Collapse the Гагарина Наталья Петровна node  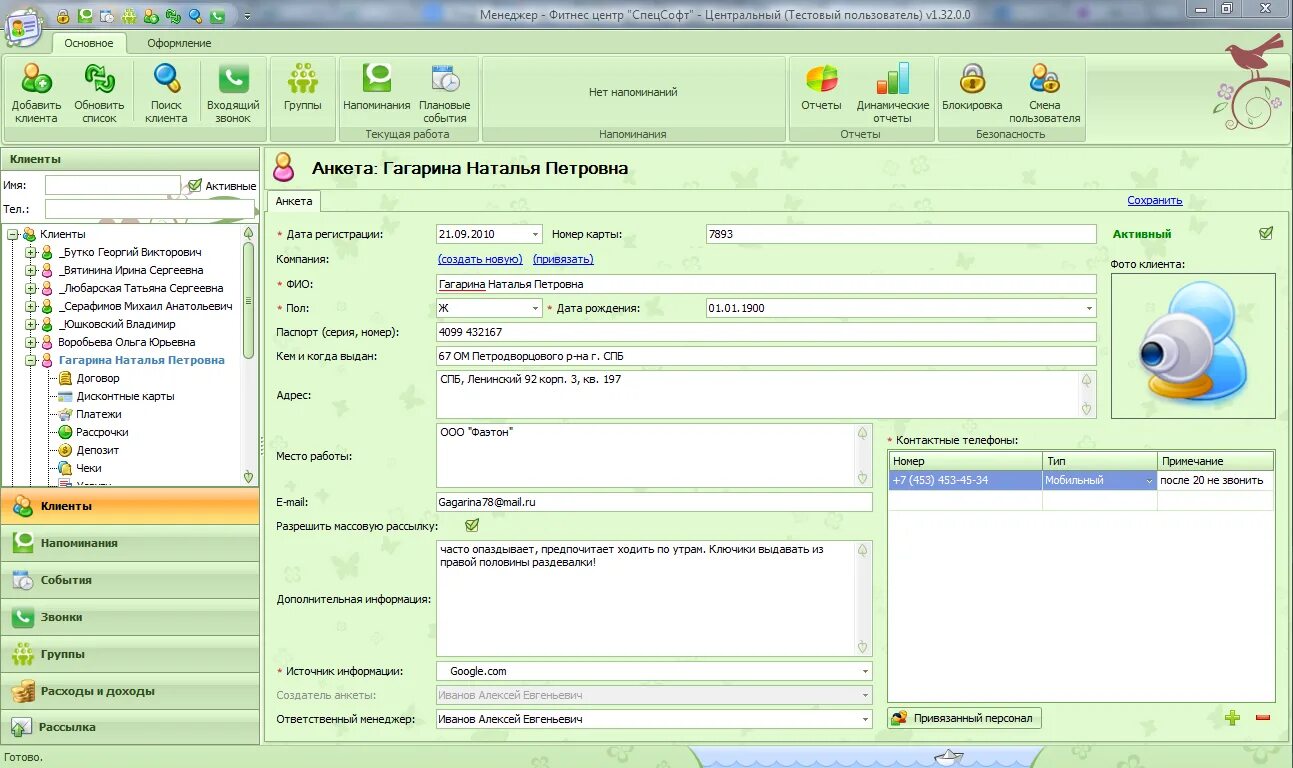pos(30,360)
